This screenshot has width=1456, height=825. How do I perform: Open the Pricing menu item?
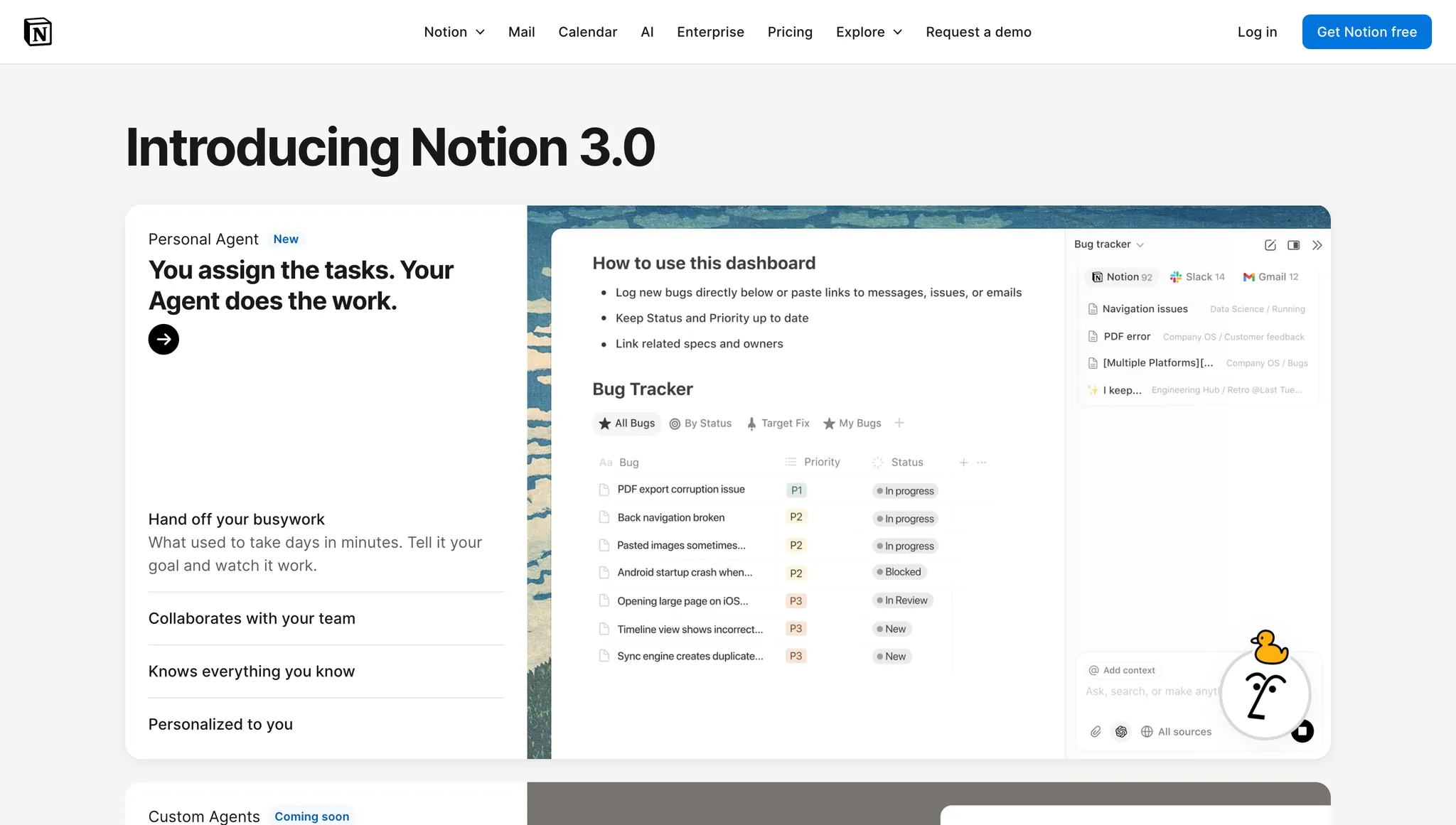click(x=790, y=32)
